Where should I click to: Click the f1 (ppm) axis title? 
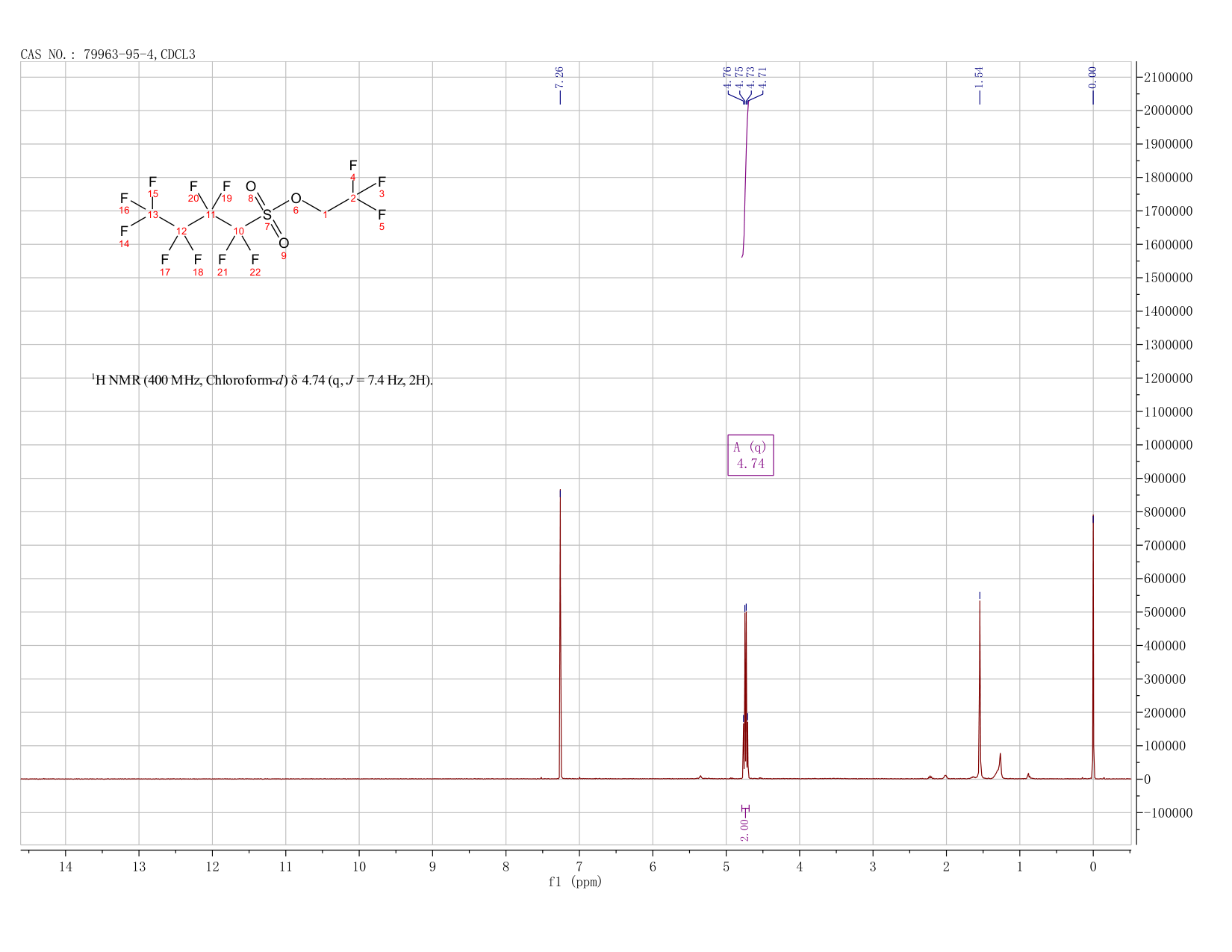coord(575,882)
